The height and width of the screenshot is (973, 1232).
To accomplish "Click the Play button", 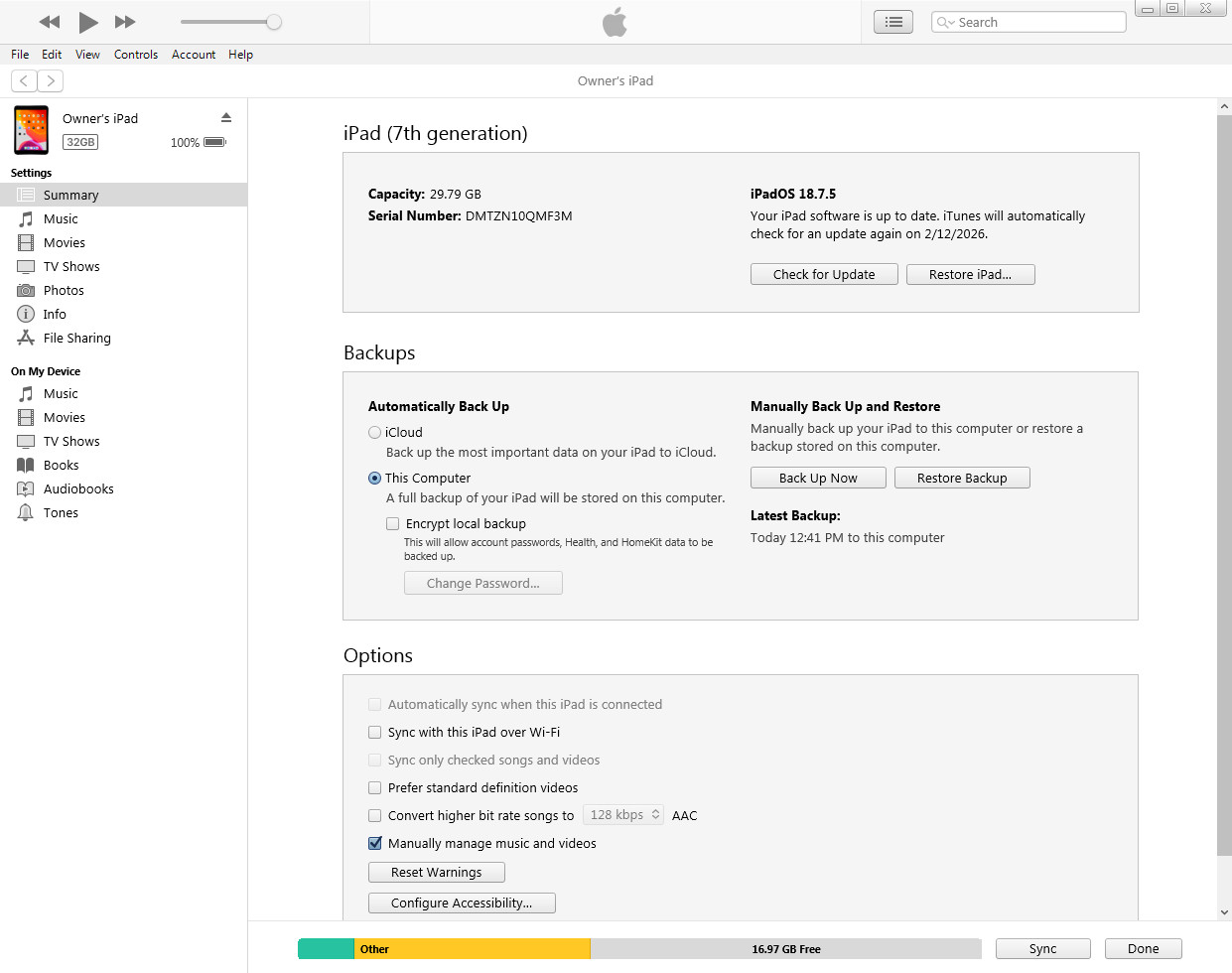I will coord(88,22).
